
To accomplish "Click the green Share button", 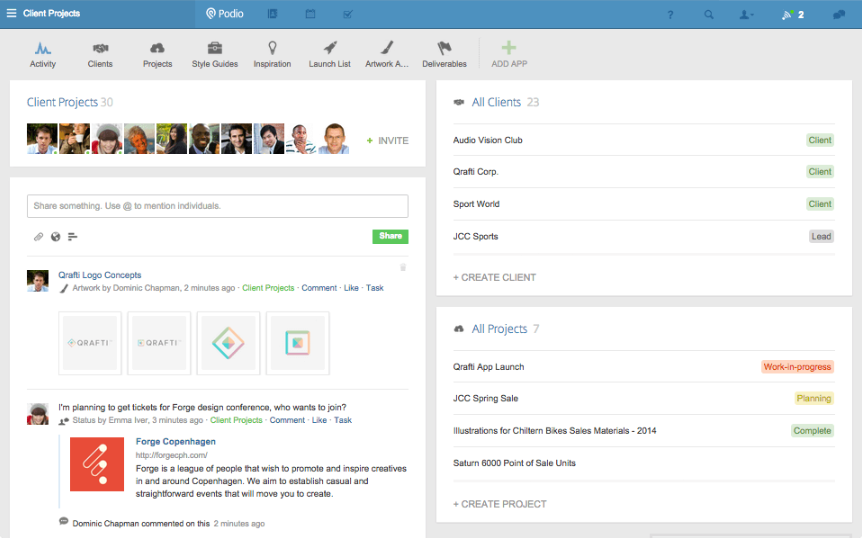I will 390,236.
